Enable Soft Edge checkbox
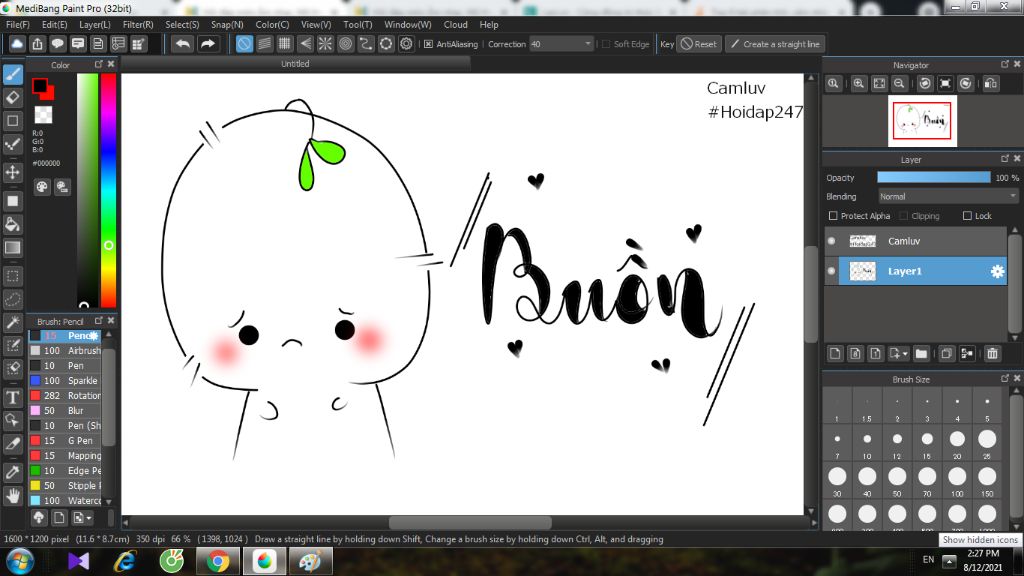This screenshot has width=1024, height=576. [x=606, y=44]
